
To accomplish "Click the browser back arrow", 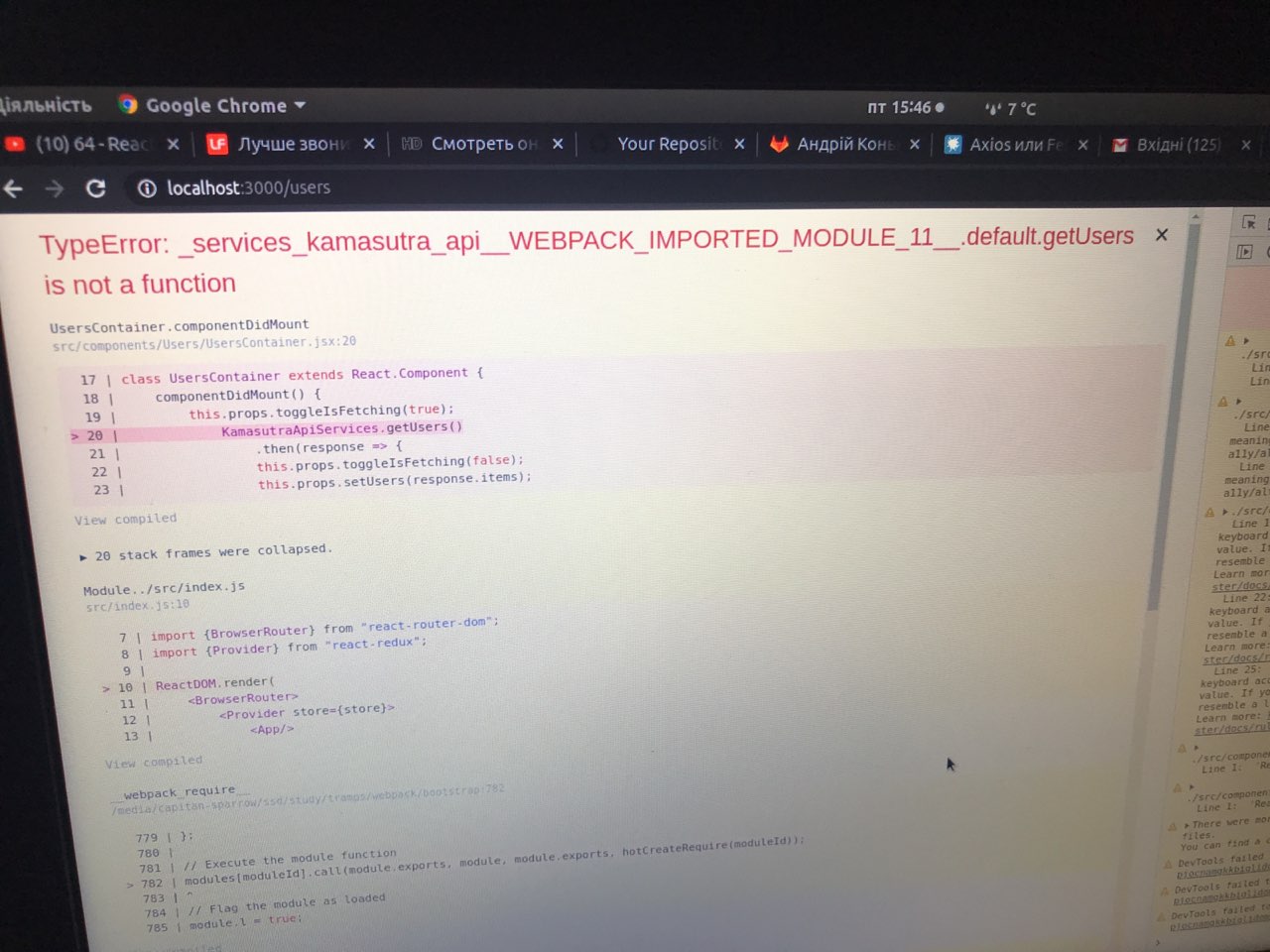I will (x=13, y=188).
